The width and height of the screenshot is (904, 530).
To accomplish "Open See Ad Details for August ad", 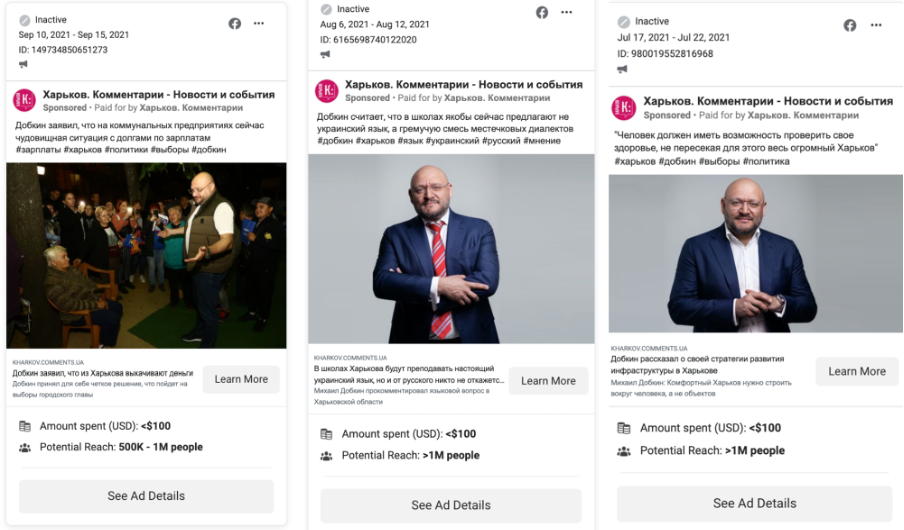I will pyautogui.click(x=451, y=505).
